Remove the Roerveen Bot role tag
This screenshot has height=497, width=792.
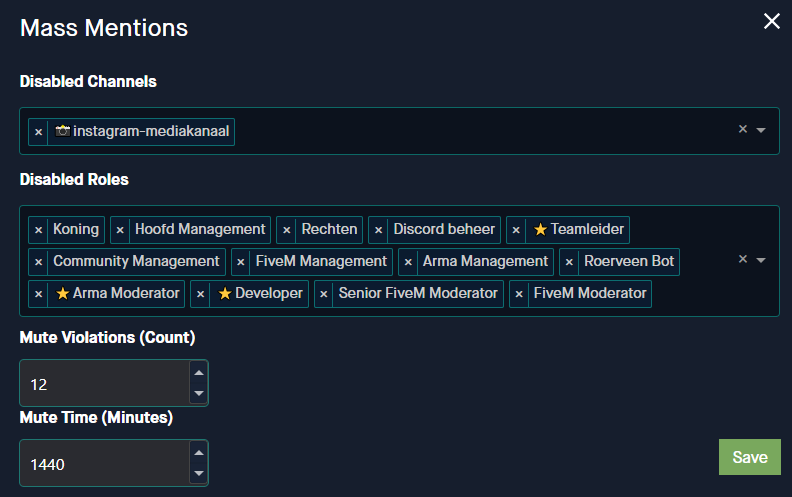click(569, 262)
